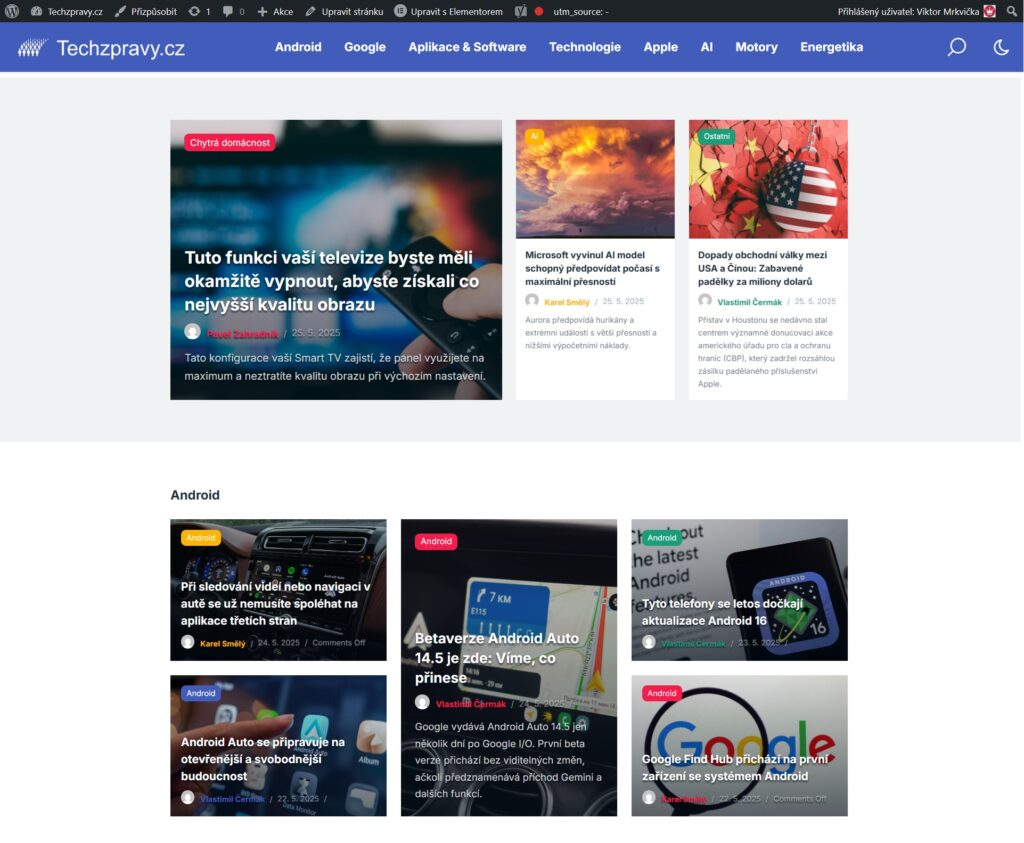Click the dashboard gauge icon beside Techzpravy.cz
The width and height of the screenshot is (1024, 843).
[37, 11]
